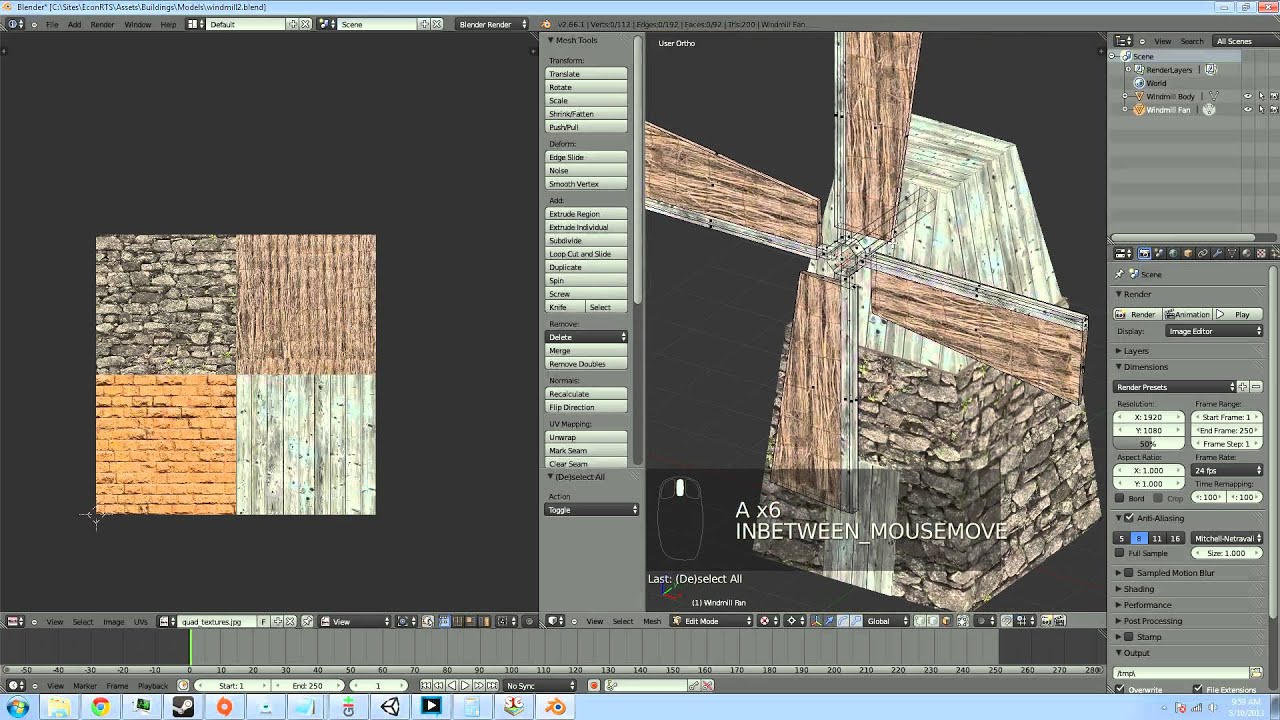Click the browse folder icon beside /tmp\ output path
The image size is (1280, 720).
[x=1257, y=673]
